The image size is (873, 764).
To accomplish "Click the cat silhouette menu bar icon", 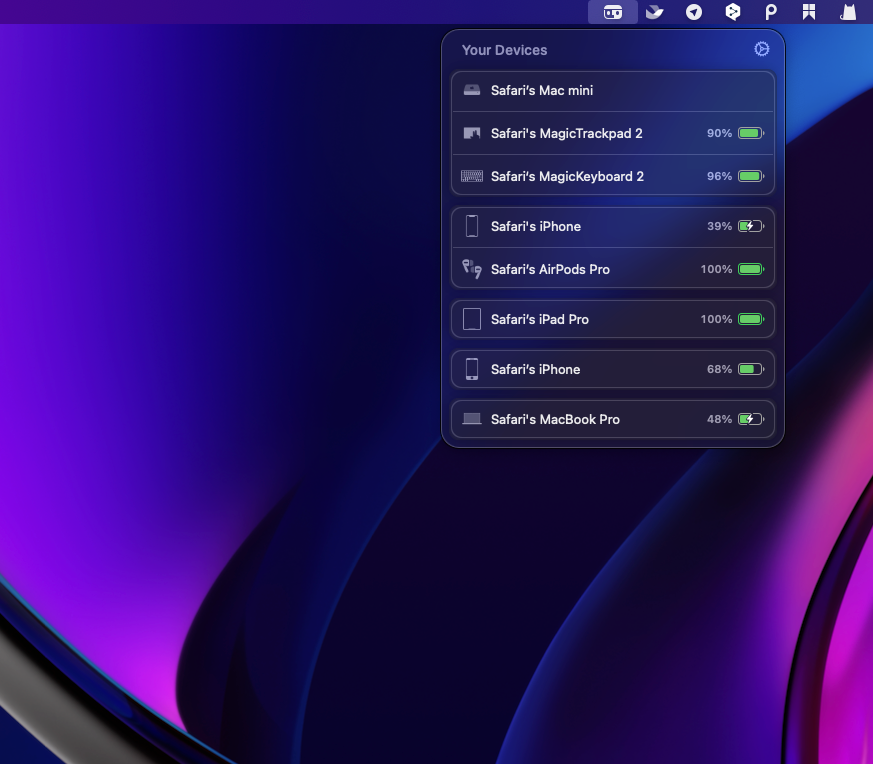I will [x=848, y=12].
